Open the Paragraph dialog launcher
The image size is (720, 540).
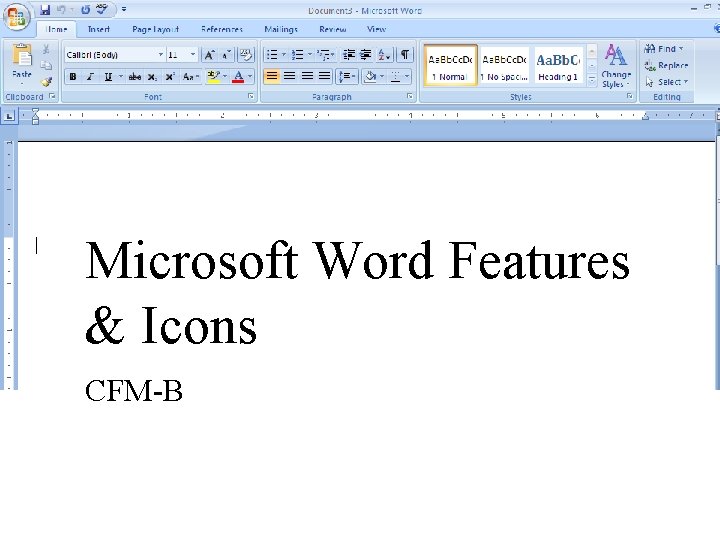click(410, 96)
